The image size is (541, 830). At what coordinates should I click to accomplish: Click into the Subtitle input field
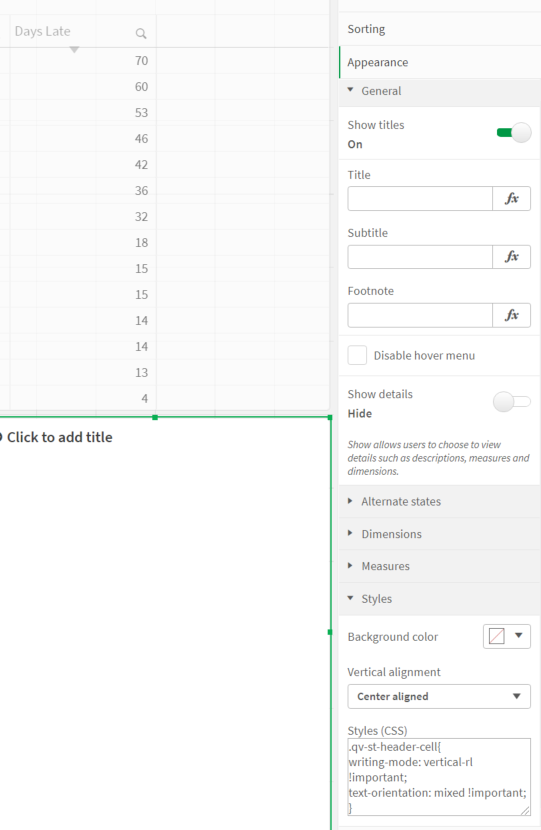(x=420, y=257)
